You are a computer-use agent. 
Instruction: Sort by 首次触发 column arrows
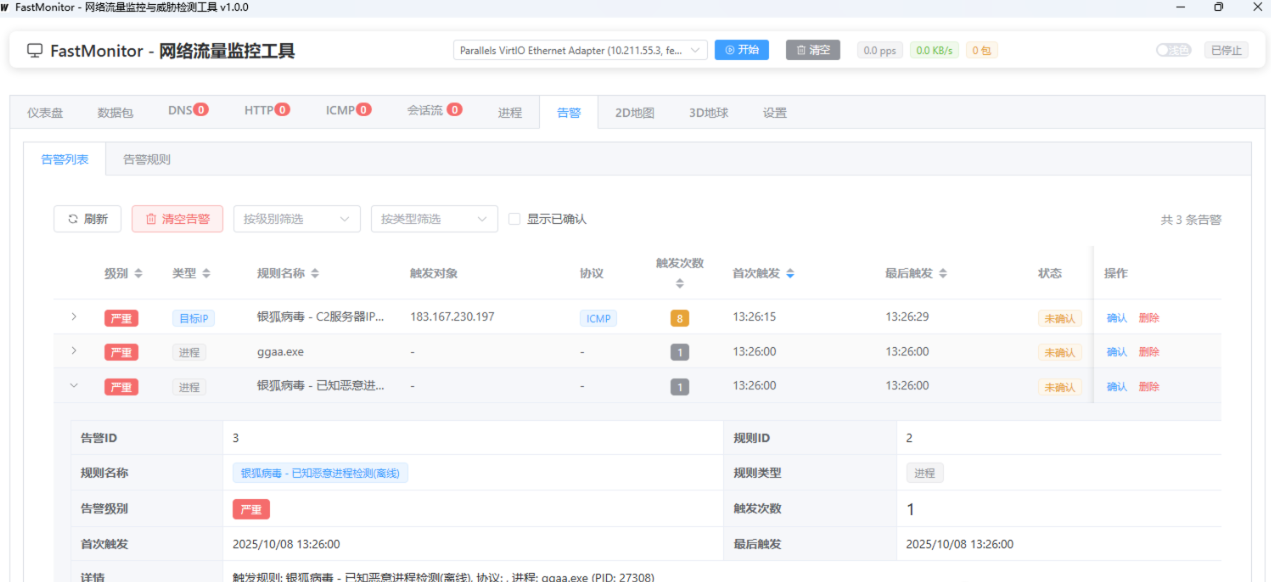point(790,272)
